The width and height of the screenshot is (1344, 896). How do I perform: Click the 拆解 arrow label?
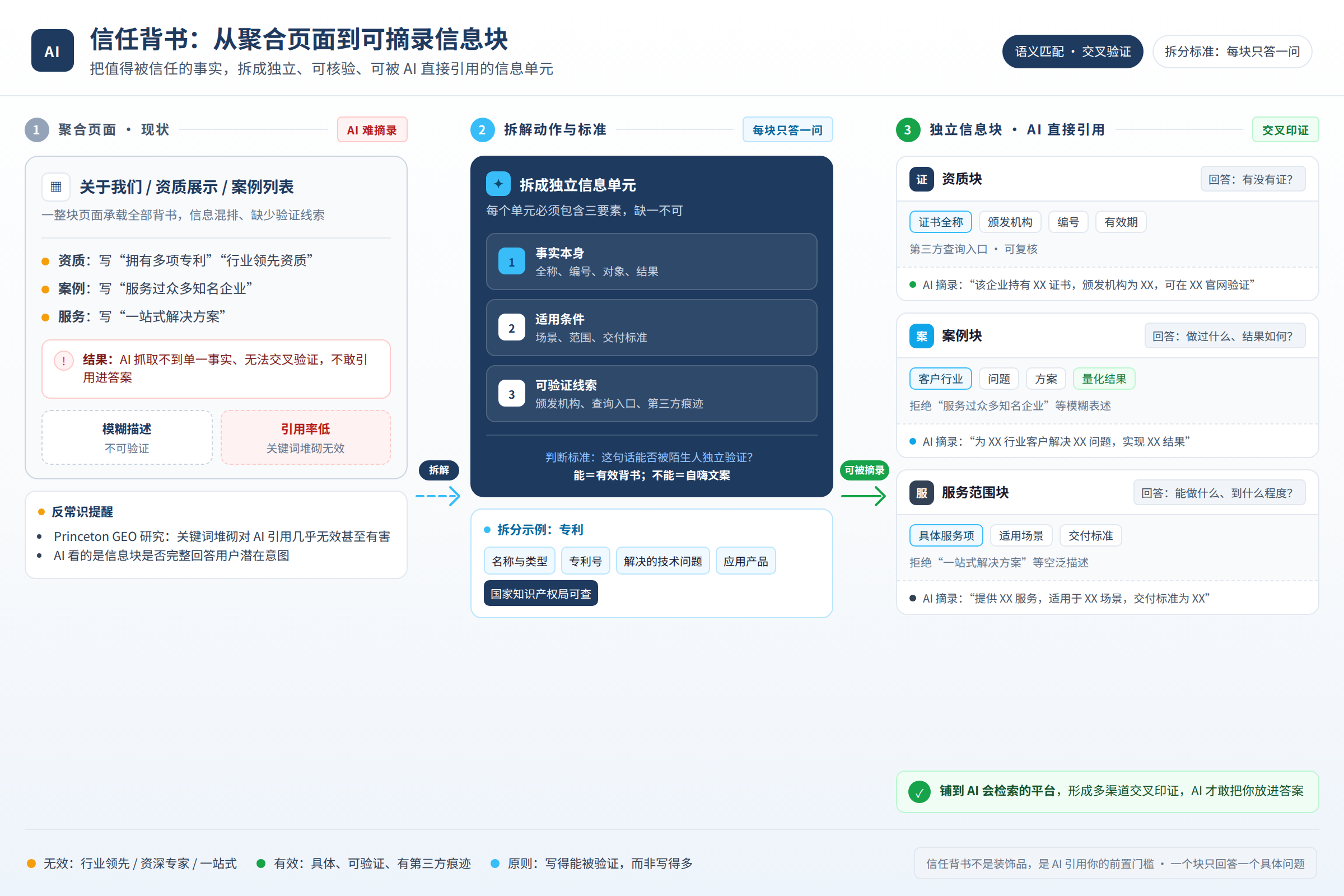[439, 470]
